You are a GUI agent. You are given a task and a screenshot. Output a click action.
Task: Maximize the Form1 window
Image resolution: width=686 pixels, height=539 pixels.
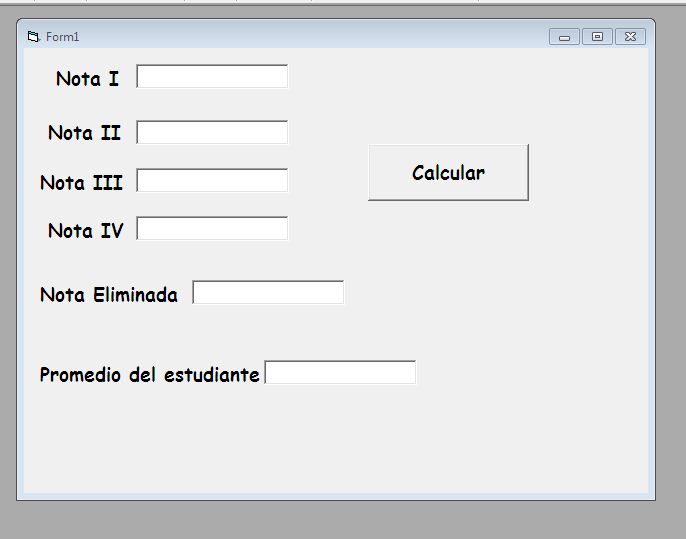597,37
